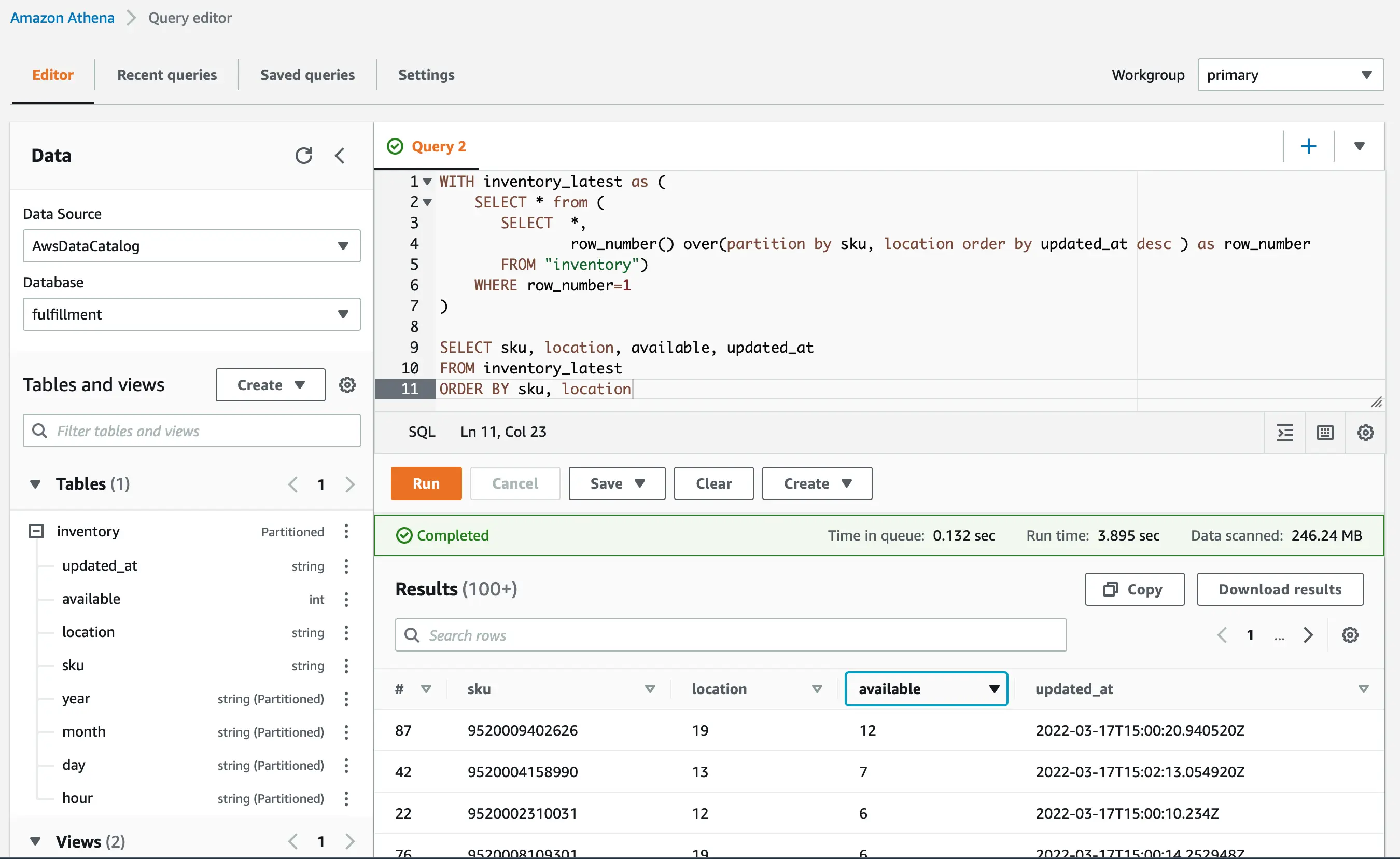
Task: Fold code at editor line 2
Action: pos(427,202)
